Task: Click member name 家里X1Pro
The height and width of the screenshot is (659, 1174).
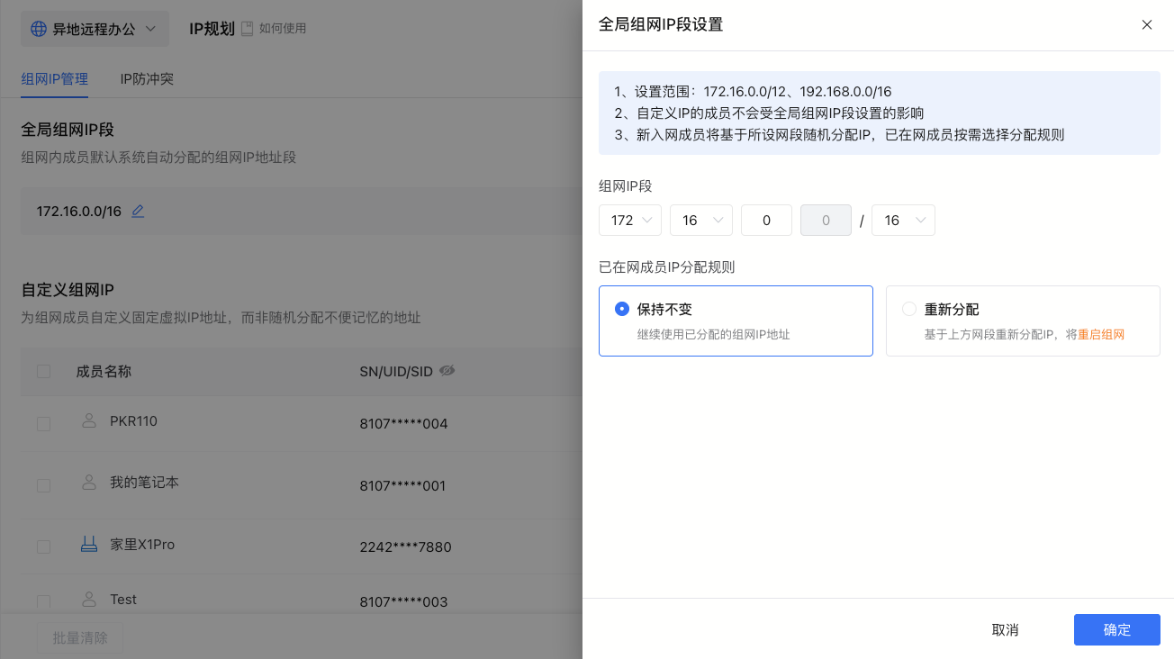Action: pos(142,544)
